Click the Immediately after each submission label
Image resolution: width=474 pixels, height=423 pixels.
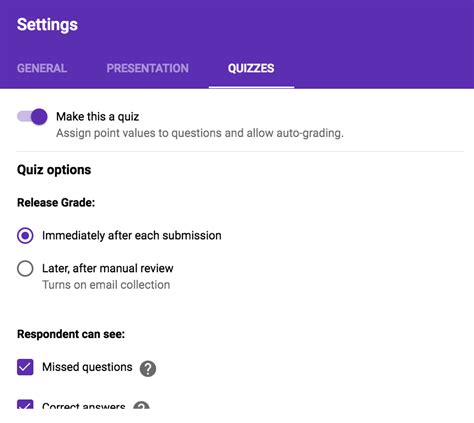click(x=132, y=235)
